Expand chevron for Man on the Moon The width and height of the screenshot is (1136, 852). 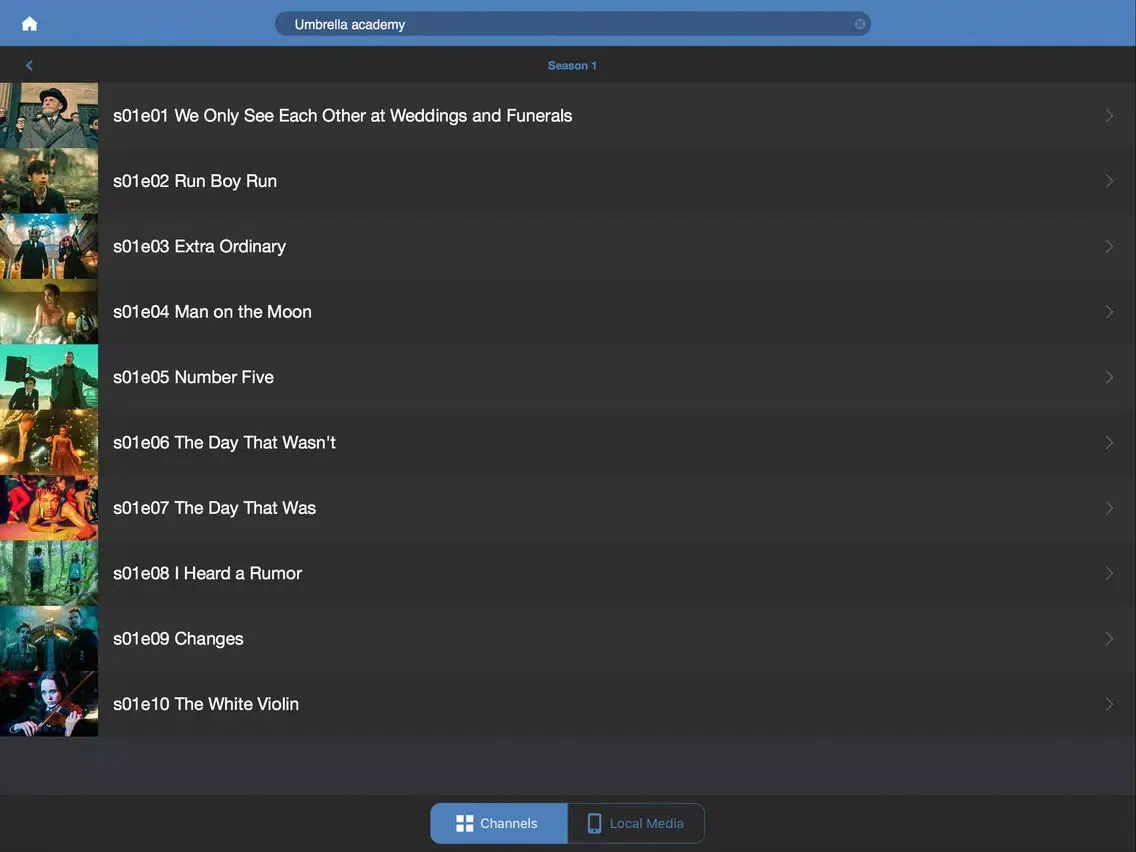tap(1109, 312)
